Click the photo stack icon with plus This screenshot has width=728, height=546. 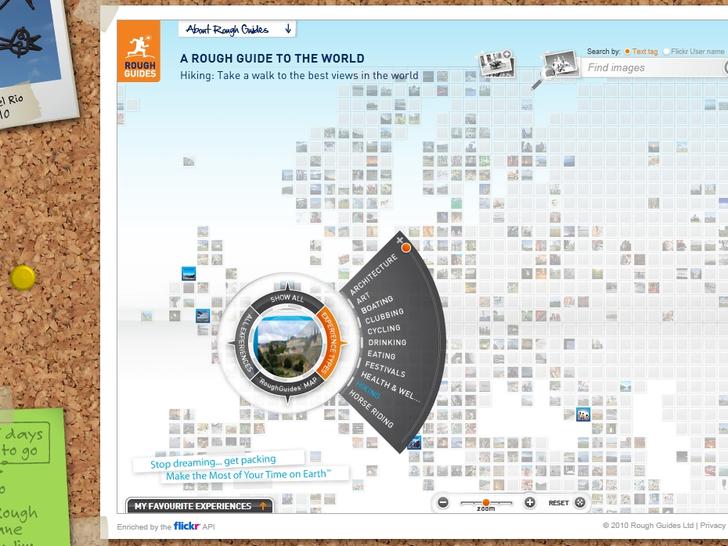(497, 63)
